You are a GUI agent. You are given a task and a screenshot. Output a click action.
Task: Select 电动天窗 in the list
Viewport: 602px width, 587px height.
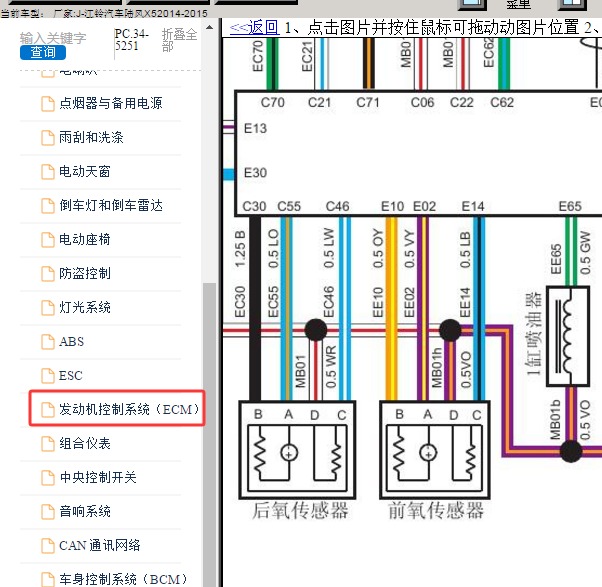[x=84, y=171]
